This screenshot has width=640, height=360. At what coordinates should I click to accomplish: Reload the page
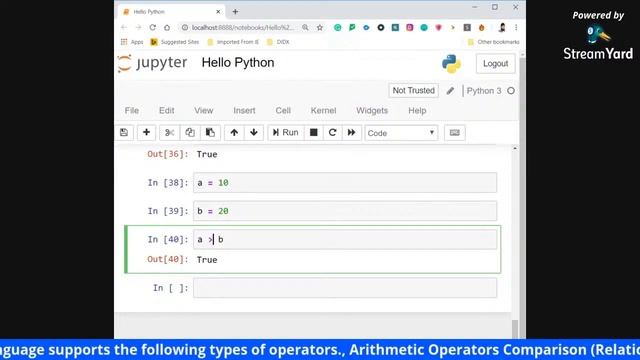point(153,27)
